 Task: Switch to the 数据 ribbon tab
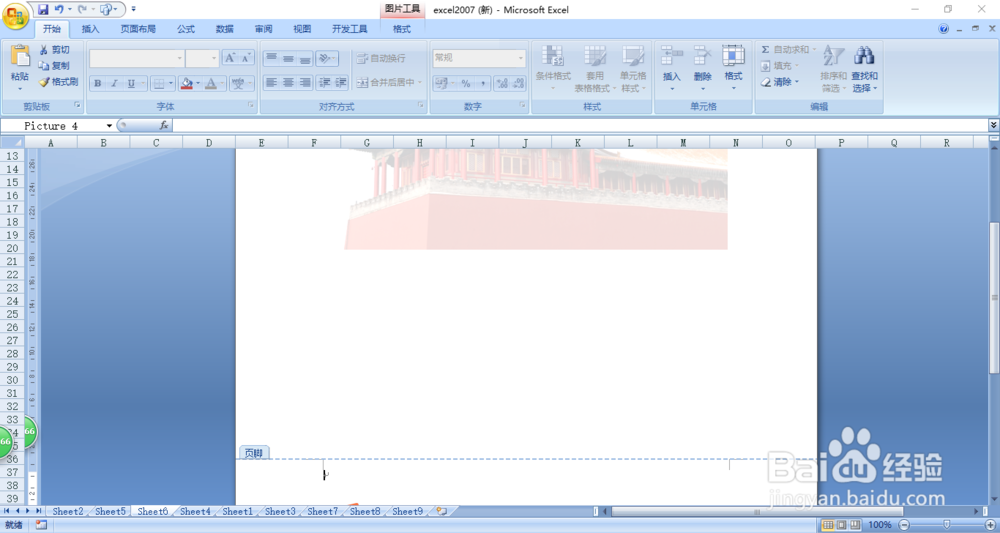224,29
